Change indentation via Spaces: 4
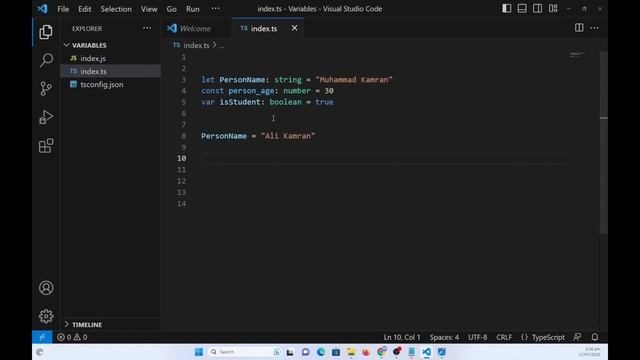Screen dimensions: 640x360 (444, 337)
